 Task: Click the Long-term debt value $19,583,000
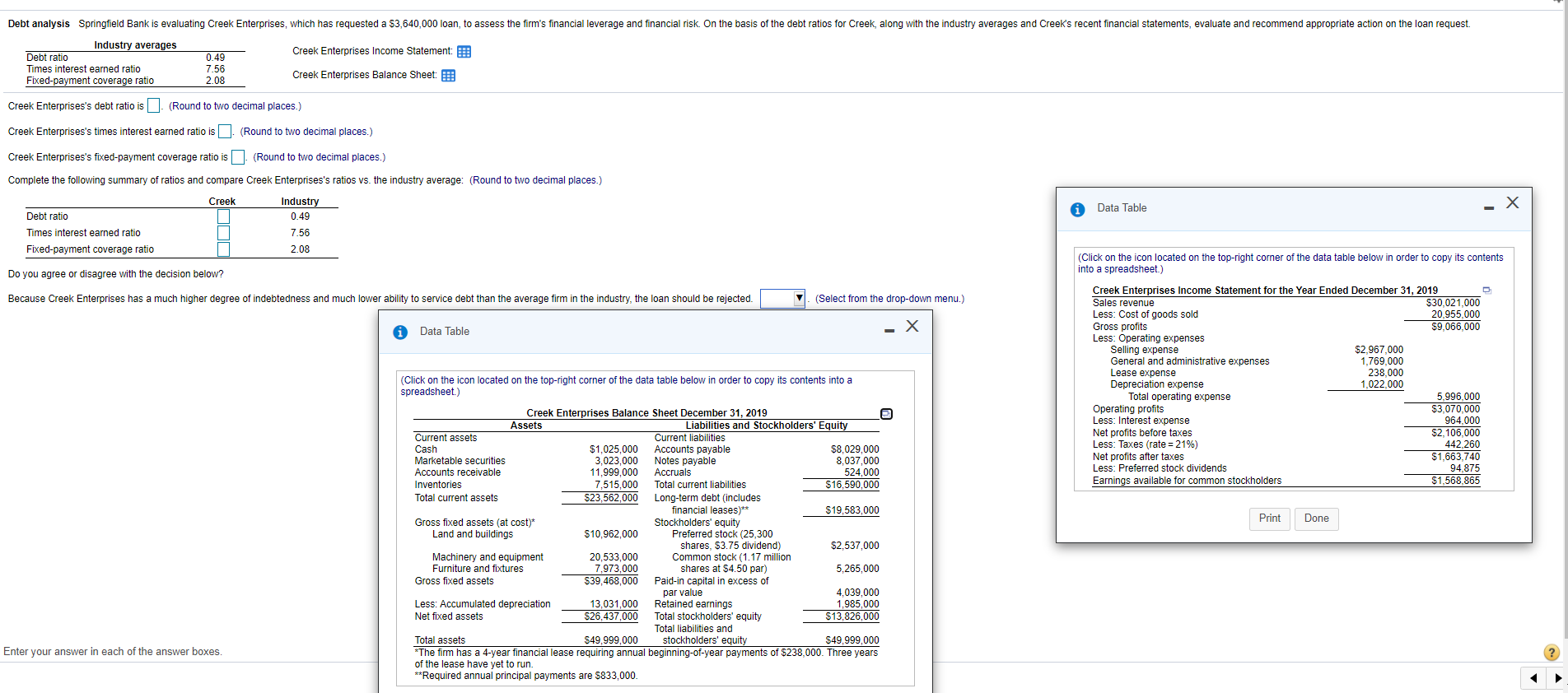pos(852,510)
